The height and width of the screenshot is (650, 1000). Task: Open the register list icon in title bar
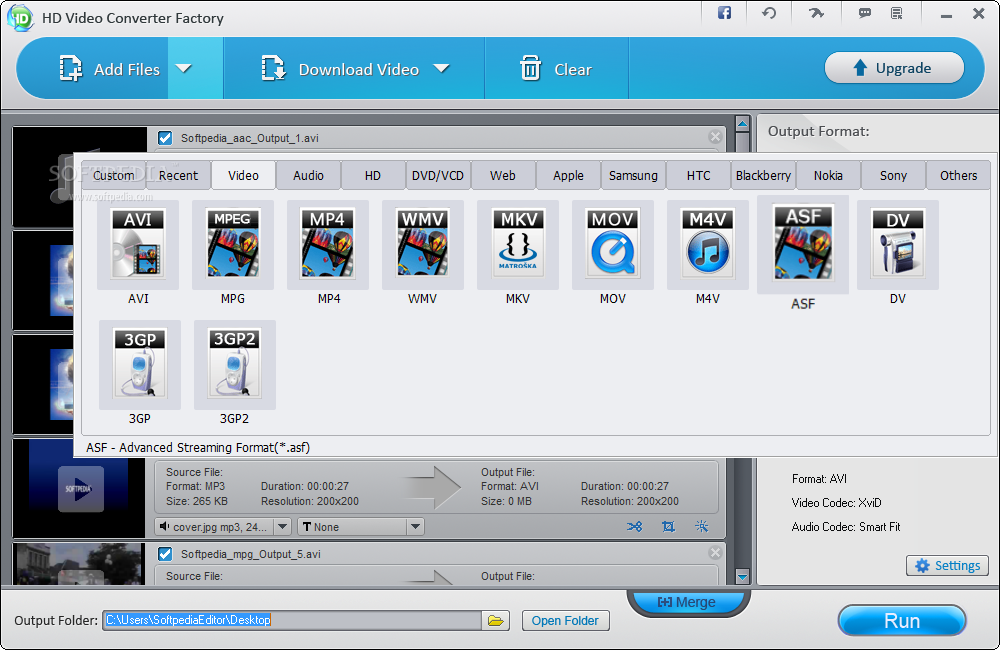coord(897,13)
